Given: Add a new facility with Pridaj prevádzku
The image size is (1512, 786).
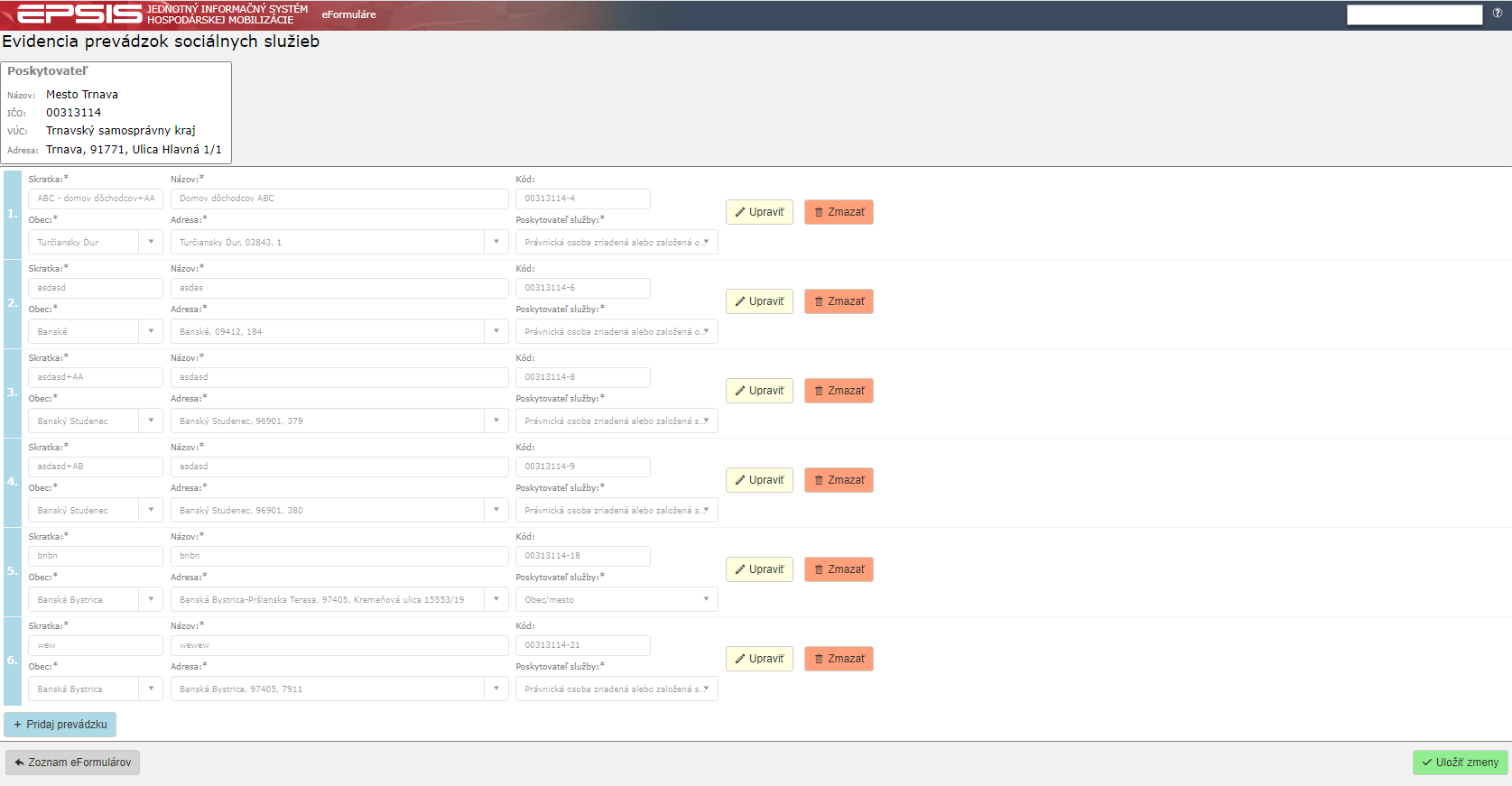Looking at the screenshot, I should point(60,725).
